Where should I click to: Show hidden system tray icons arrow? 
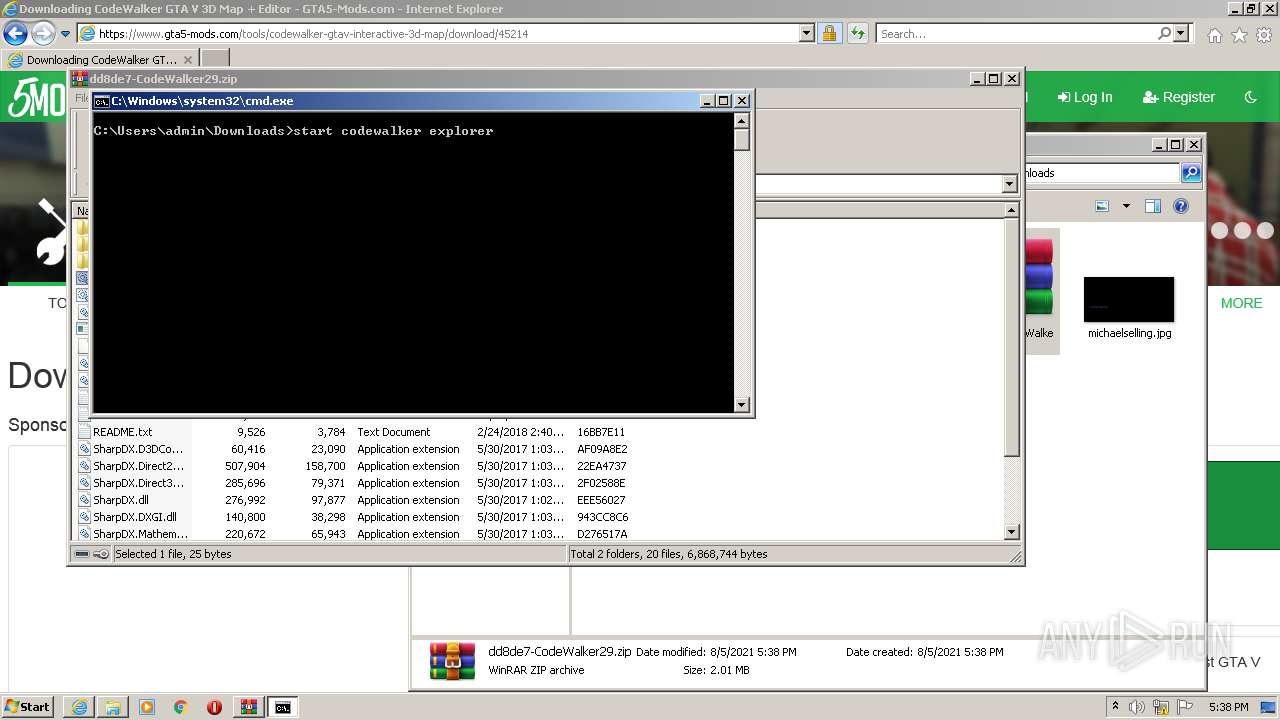[1116, 707]
